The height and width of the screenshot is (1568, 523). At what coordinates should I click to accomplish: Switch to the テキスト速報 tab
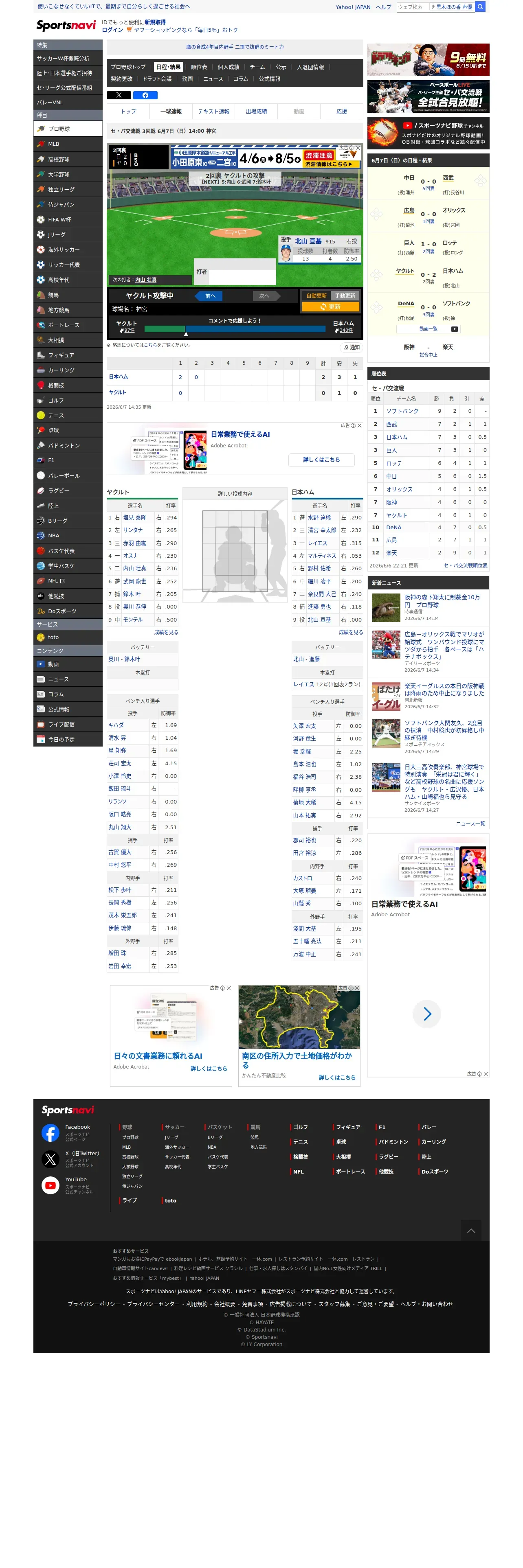[214, 112]
